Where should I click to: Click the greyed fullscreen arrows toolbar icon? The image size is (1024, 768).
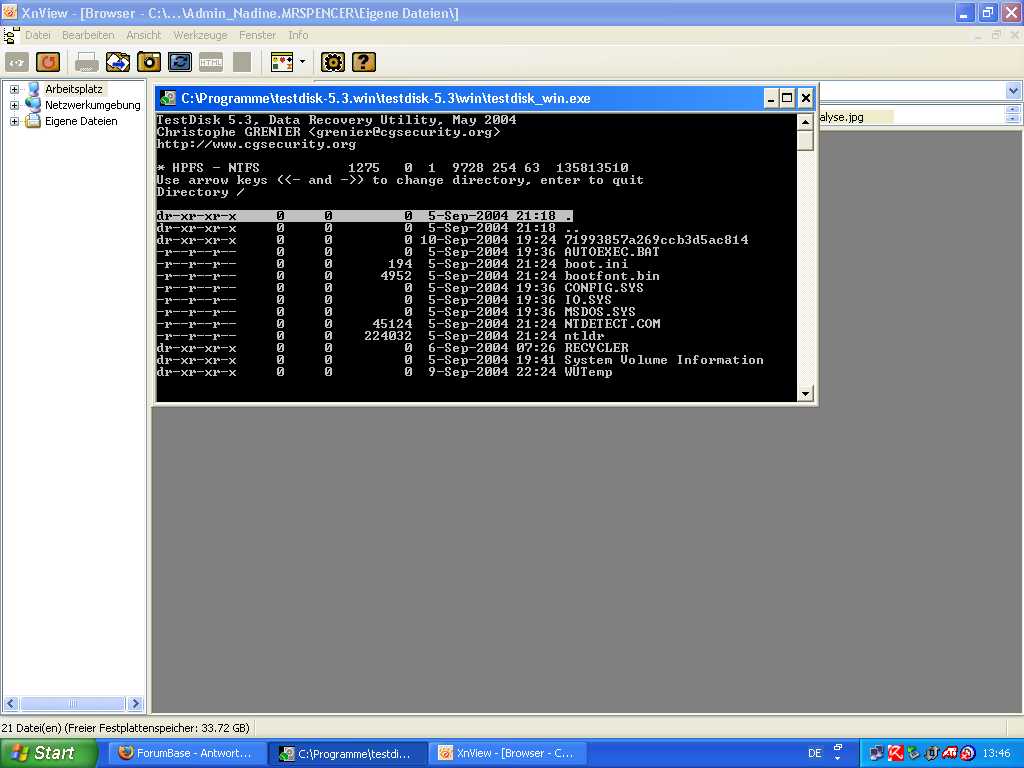pyautogui.click(x=17, y=62)
